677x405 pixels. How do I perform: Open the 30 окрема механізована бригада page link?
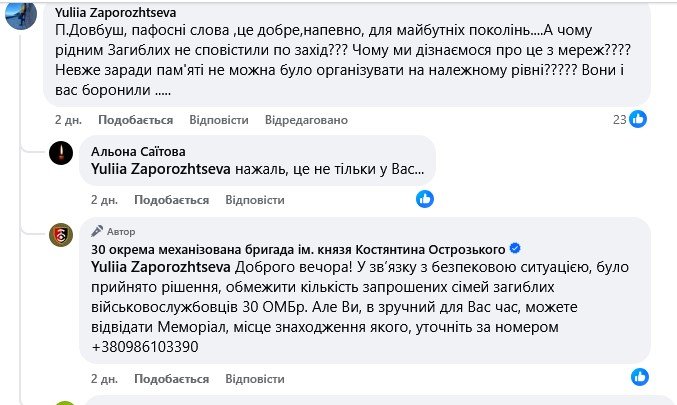point(298,249)
